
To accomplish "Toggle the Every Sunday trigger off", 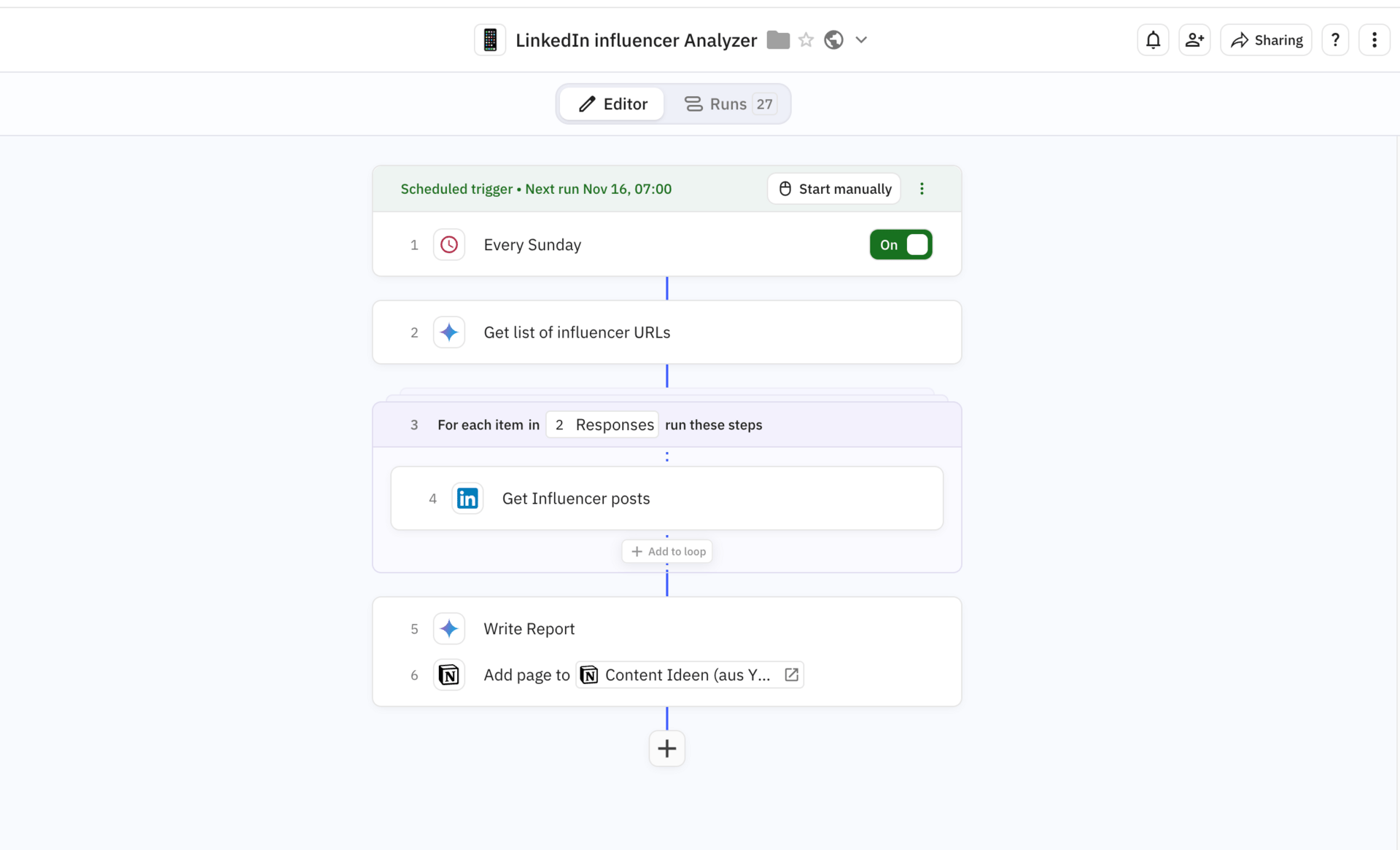I will click(901, 245).
